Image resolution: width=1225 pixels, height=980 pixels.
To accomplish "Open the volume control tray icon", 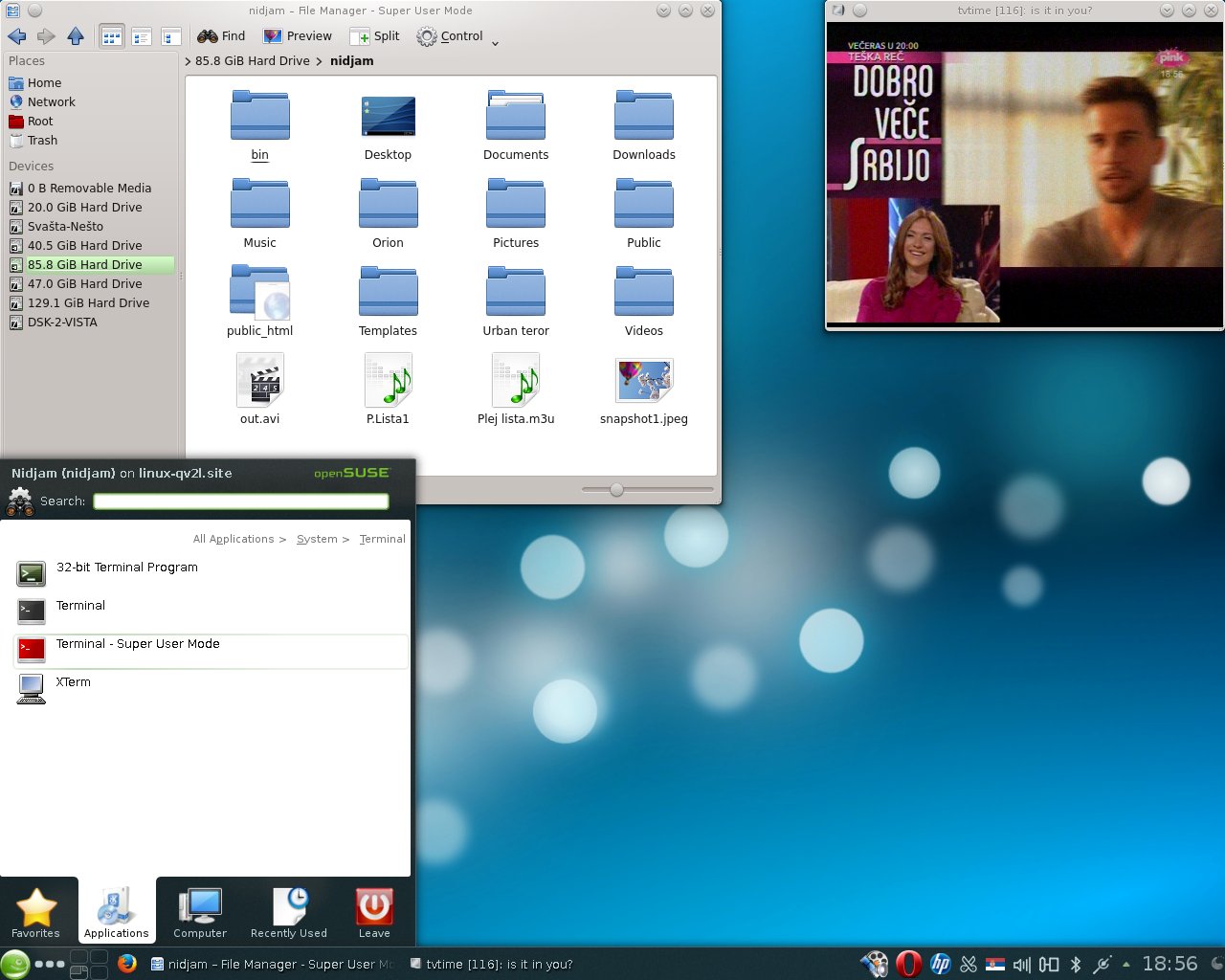I will (1022, 965).
